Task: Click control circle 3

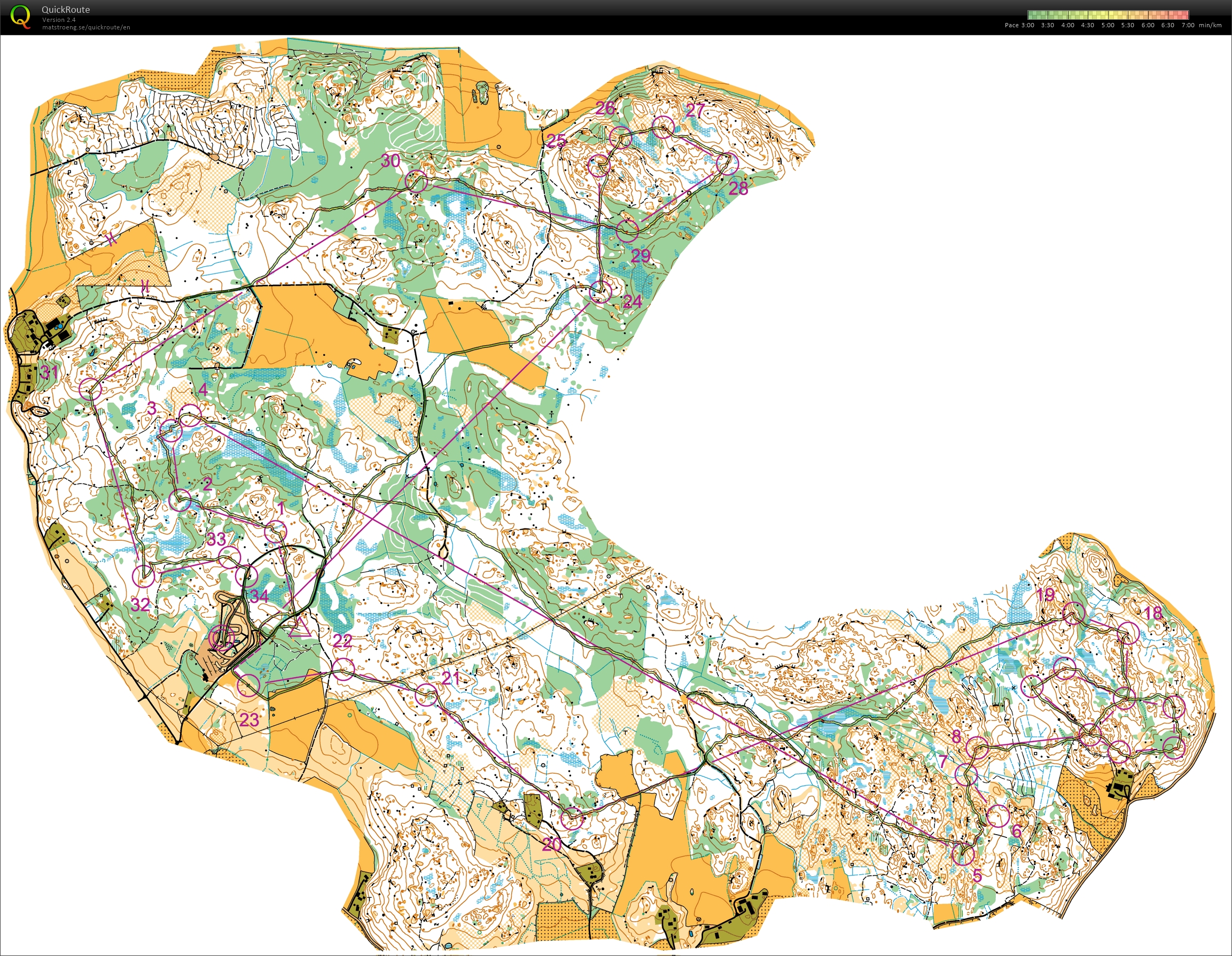Action: 171,432
